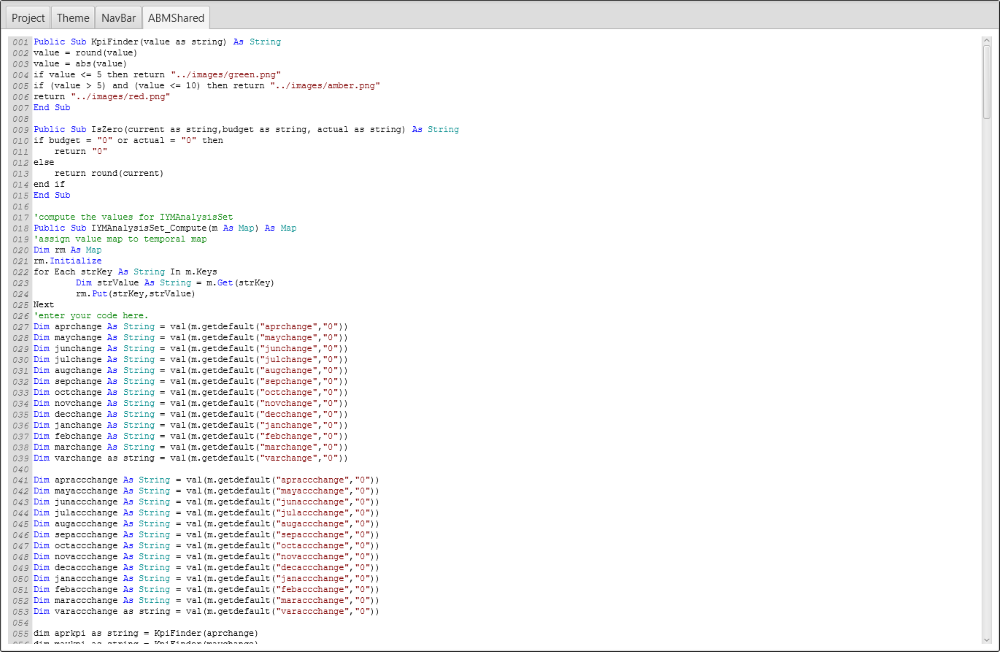Click the 'Dim aprchange As String' line

(x=191, y=327)
